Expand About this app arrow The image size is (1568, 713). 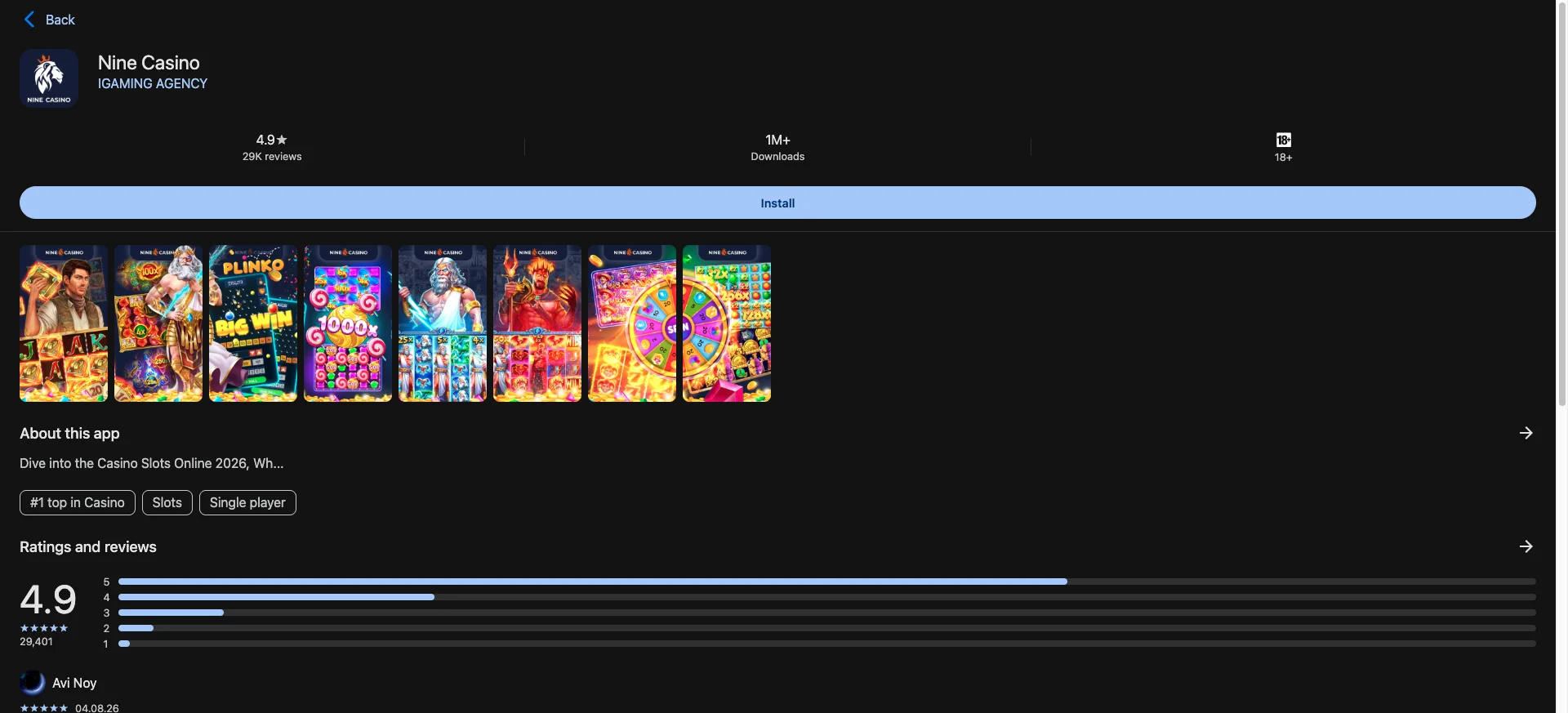coord(1526,433)
